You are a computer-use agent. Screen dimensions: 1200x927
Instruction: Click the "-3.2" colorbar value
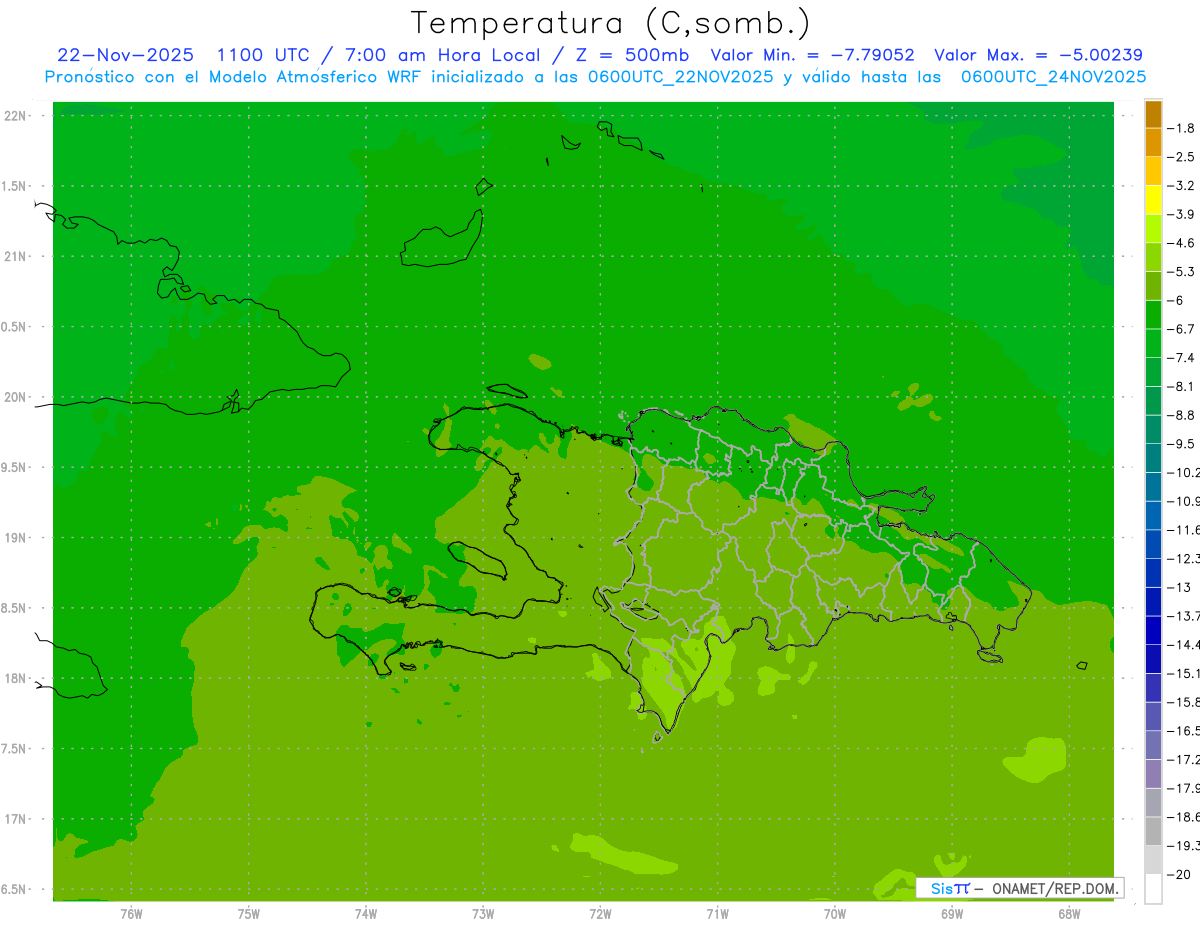point(1182,186)
